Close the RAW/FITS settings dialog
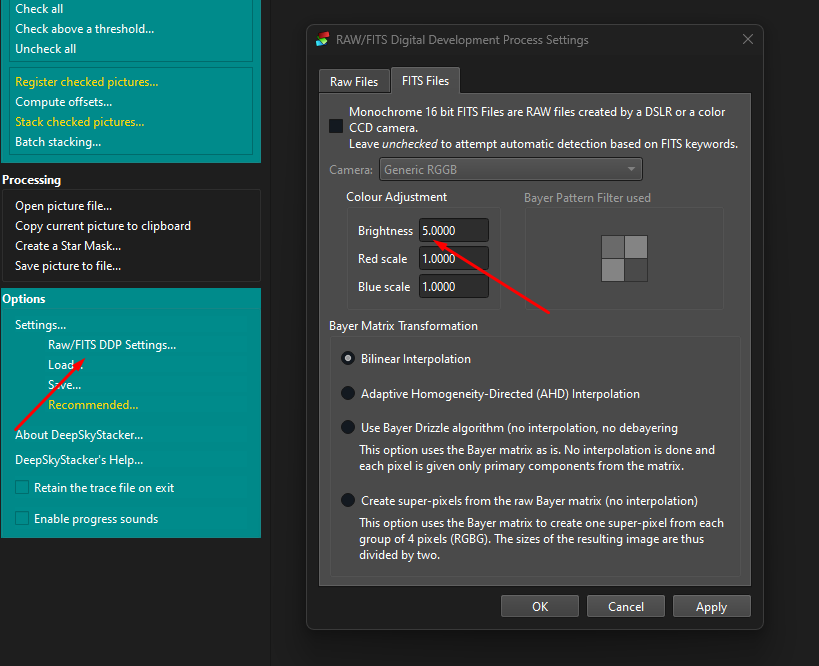This screenshot has height=666, width=819. point(747,39)
